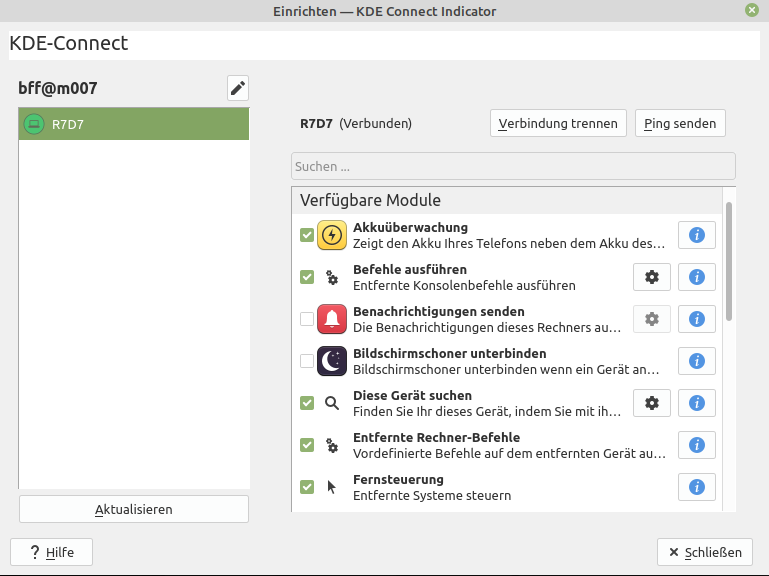This screenshot has height=576, width=769.
Task: Open info for Fernsteuerung module
Action: click(x=696, y=487)
